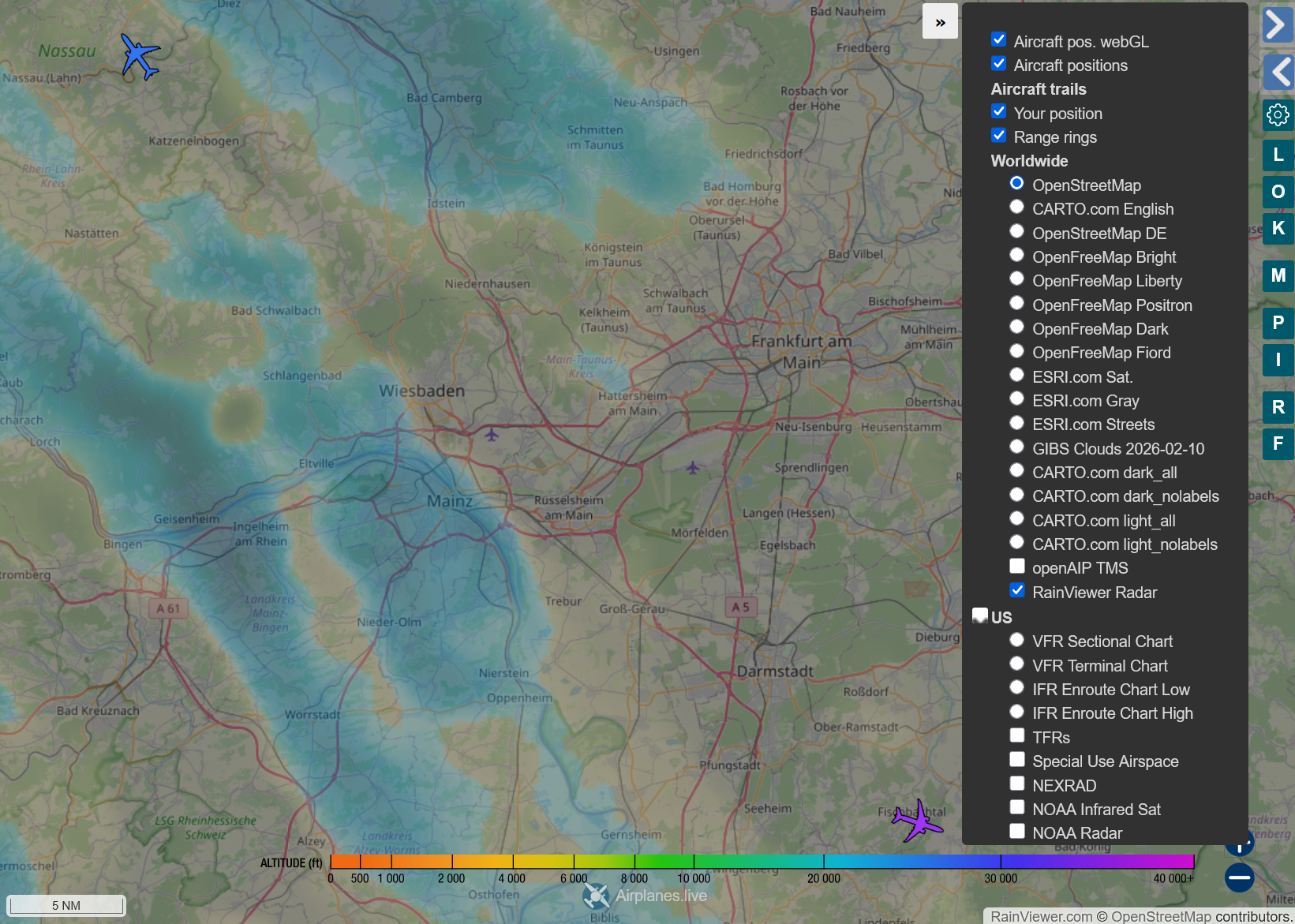The height and width of the screenshot is (924, 1295).
Task: Toggle the M sidebar button
Action: (1278, 276)
